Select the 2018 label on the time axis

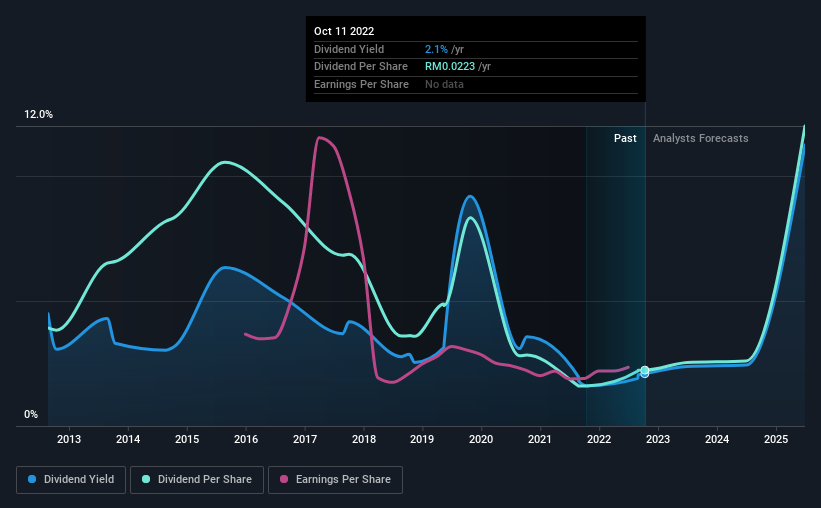coord(364,439)
